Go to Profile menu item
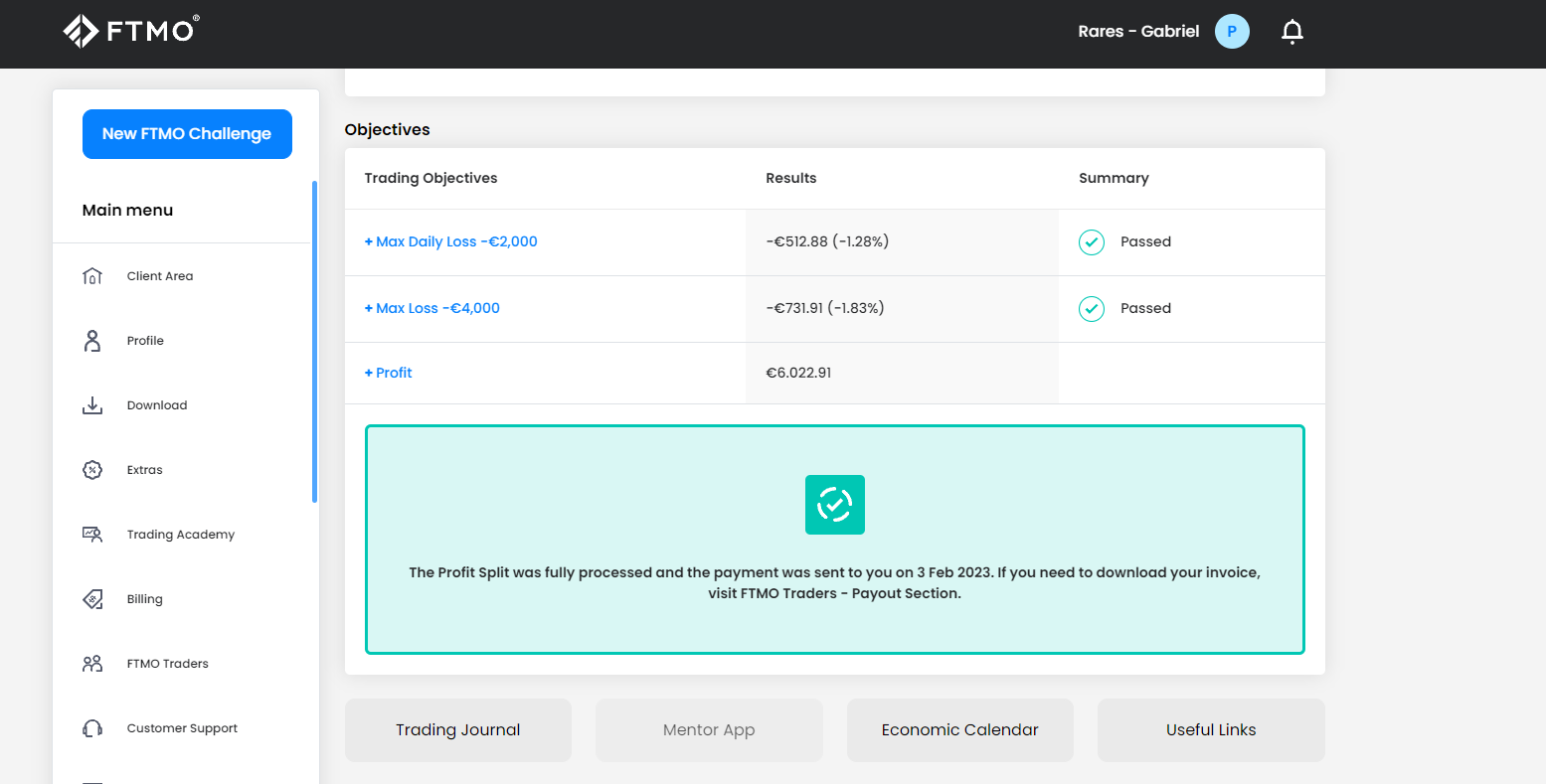 145,341
